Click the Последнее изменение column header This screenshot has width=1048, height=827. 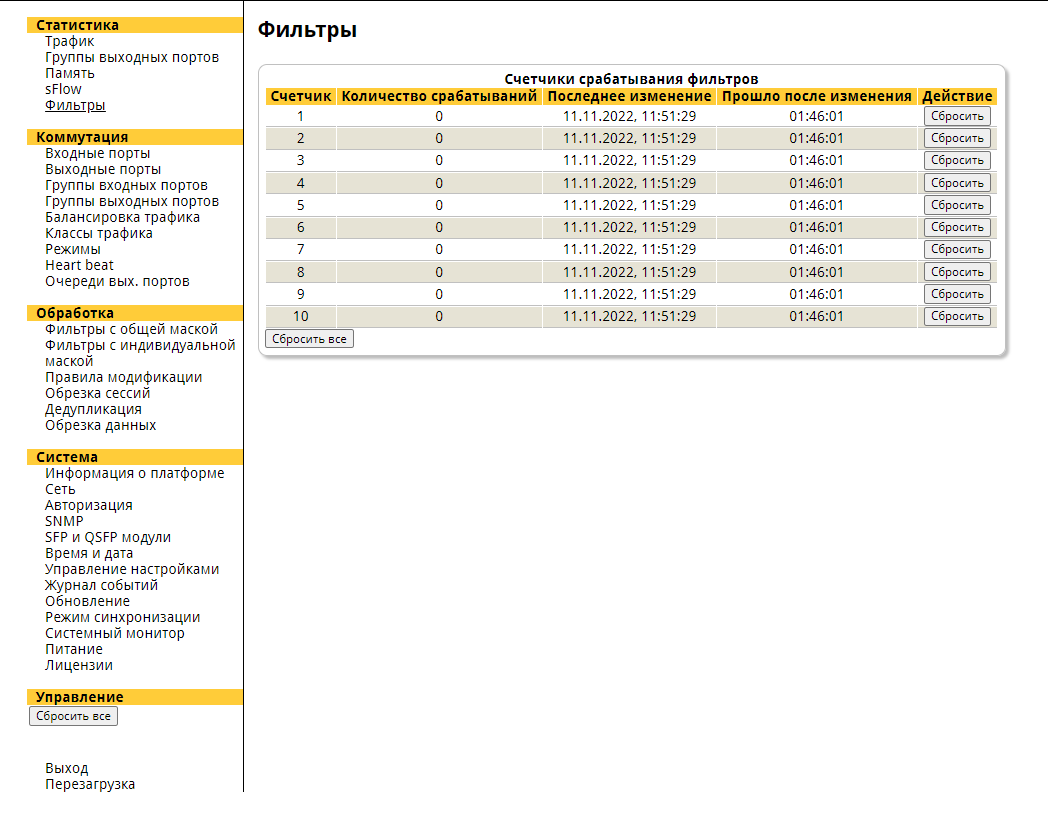click(629, 96)
